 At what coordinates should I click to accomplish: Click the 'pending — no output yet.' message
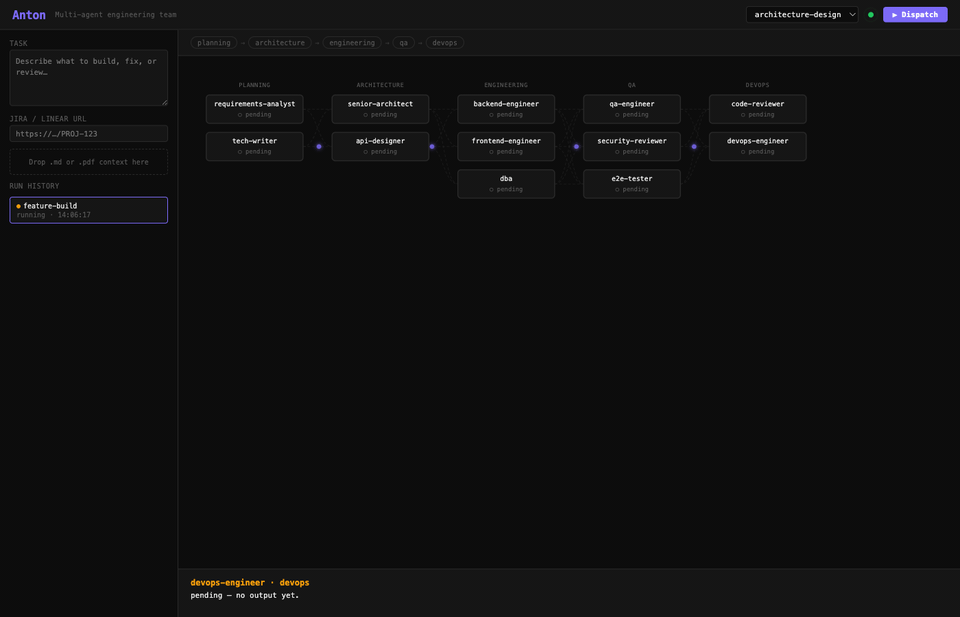click(245, 595)
